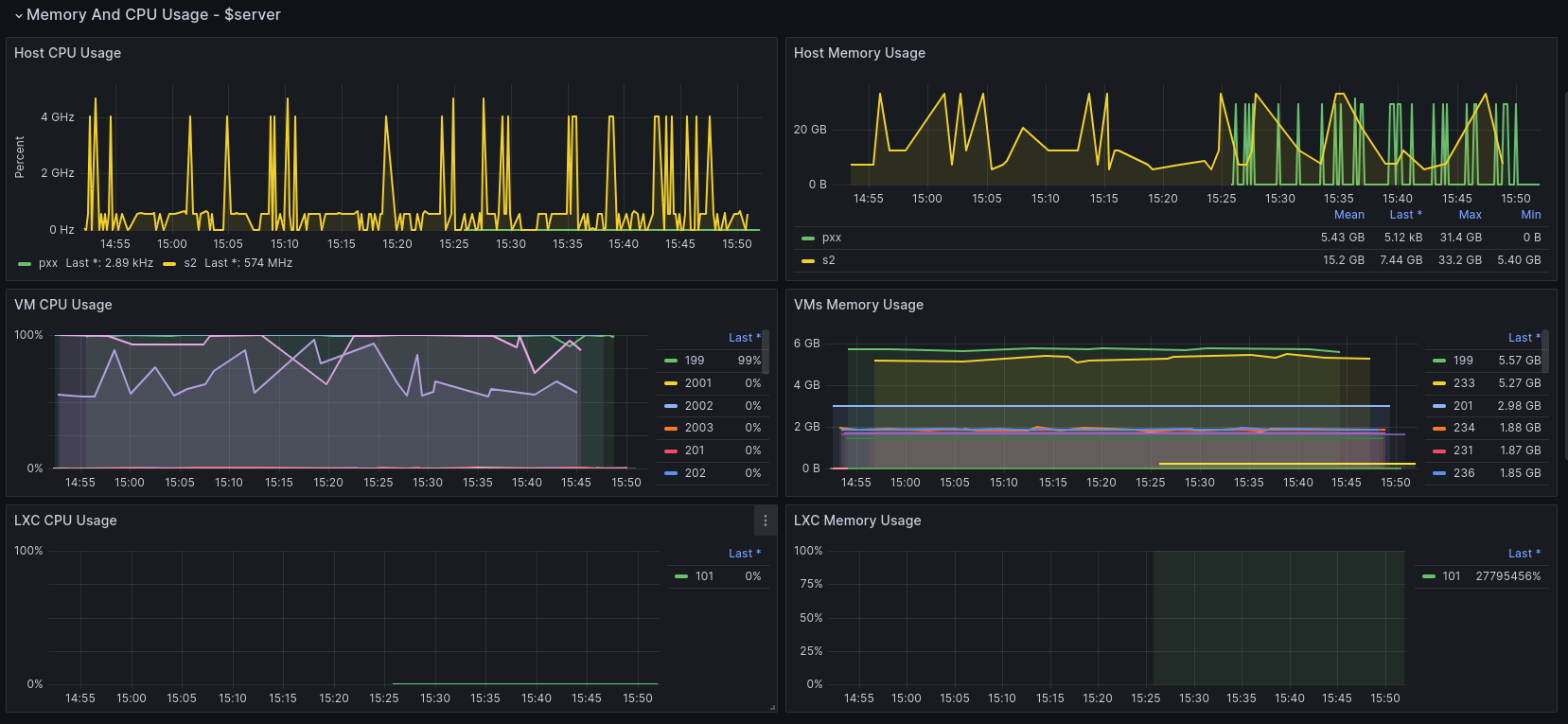This screenshot has width=1568, height=724.
Task: Open the VMs Memory Usage panel title
Action: click(858, 305)
